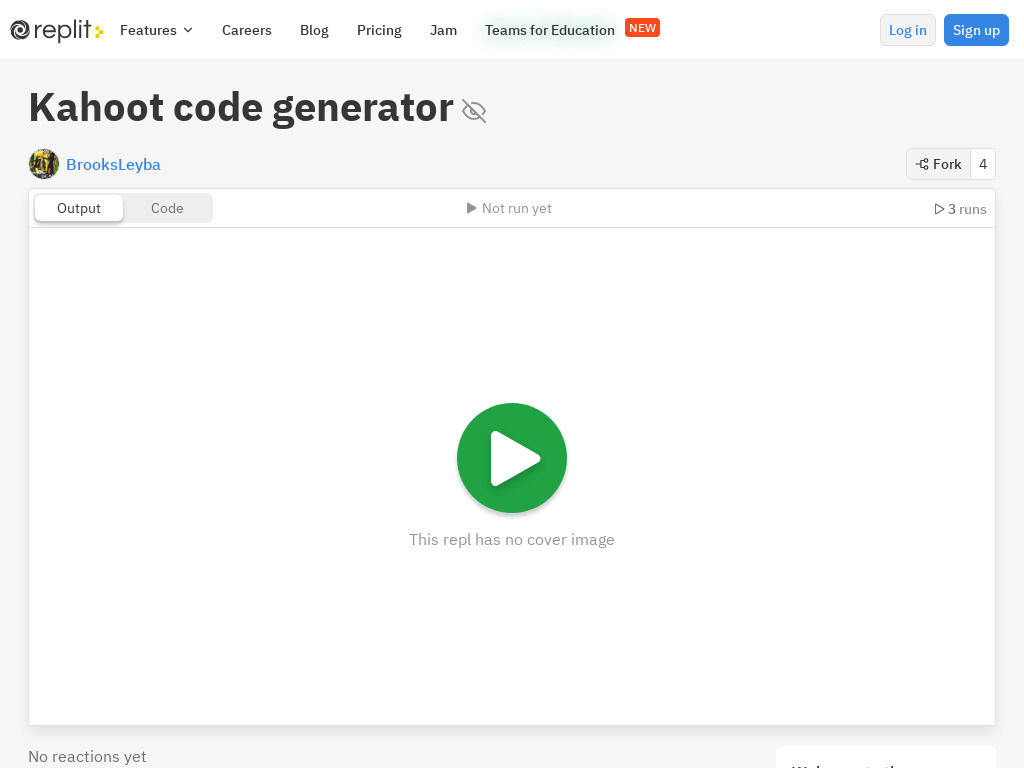The height and width of the screenshot is (768, 1024).
Task: Click the Log in button
Action: click(907, 30)
